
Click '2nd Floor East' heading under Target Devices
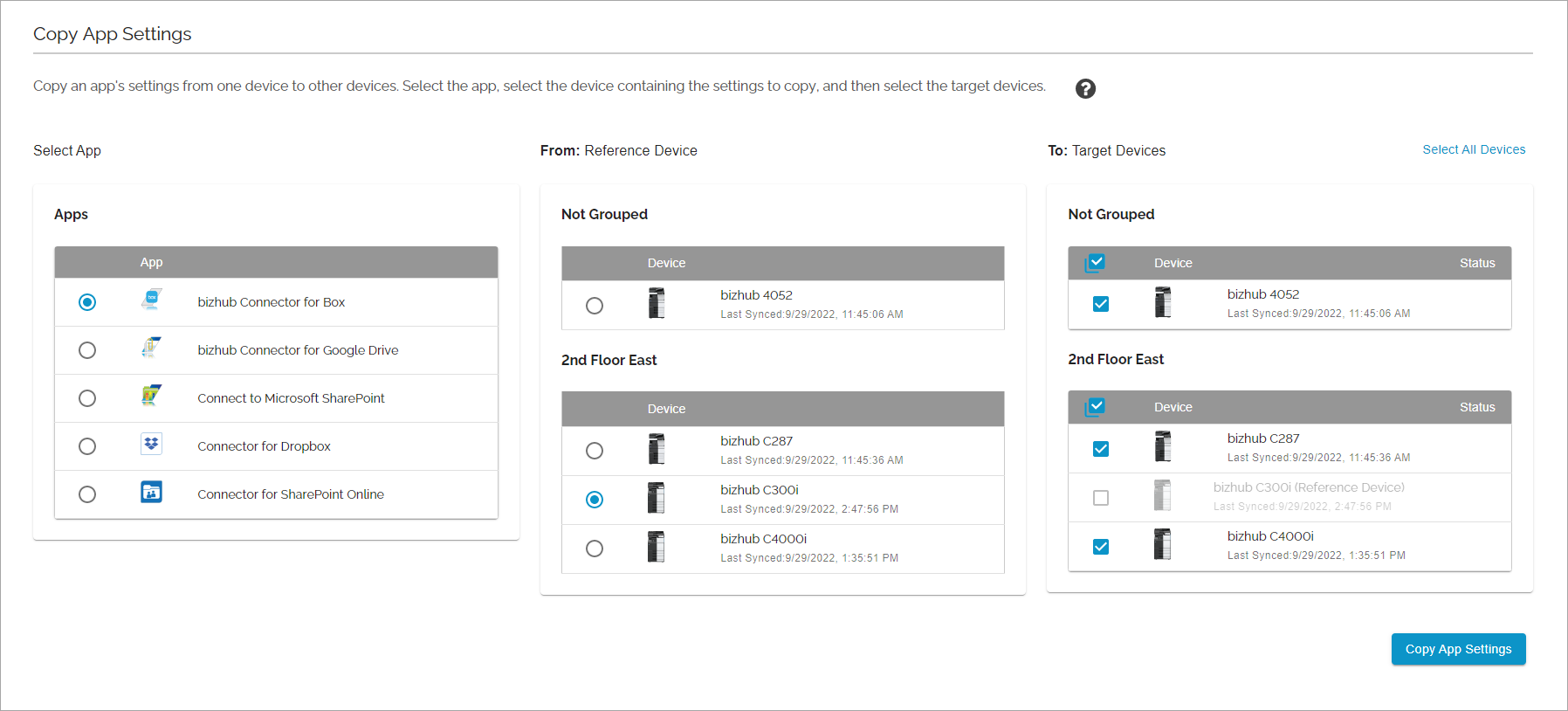(1116, 359)
